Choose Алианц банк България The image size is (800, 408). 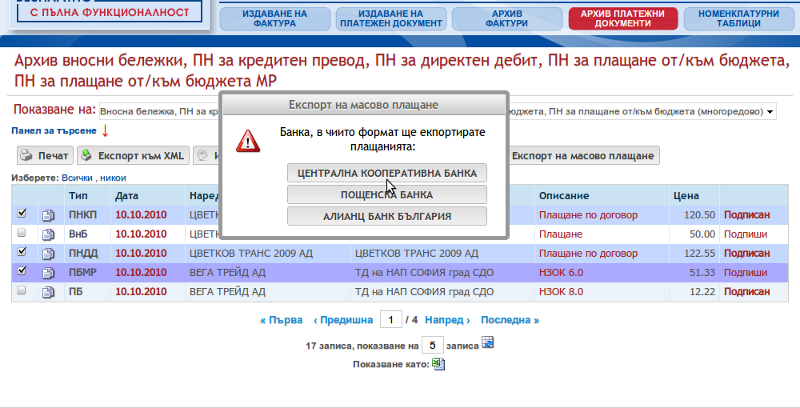387,216
